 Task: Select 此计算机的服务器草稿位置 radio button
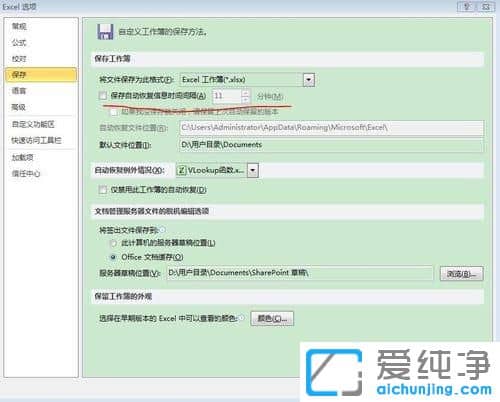coord(114,243)
